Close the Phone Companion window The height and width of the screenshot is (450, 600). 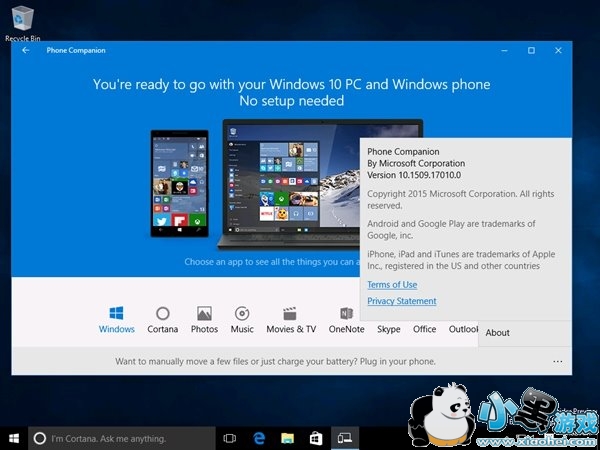point(558,50)
